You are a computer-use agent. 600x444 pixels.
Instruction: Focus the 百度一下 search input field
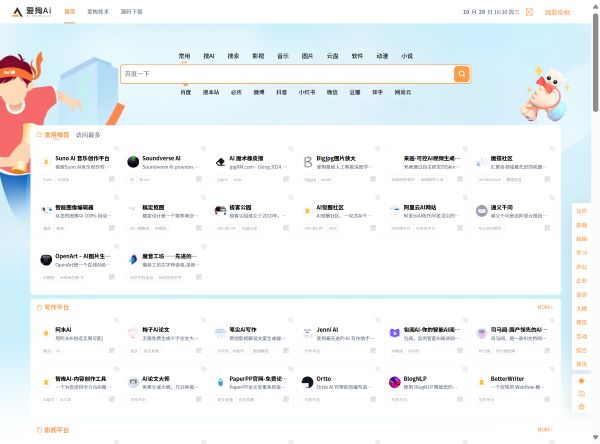(x=285, y=74)
